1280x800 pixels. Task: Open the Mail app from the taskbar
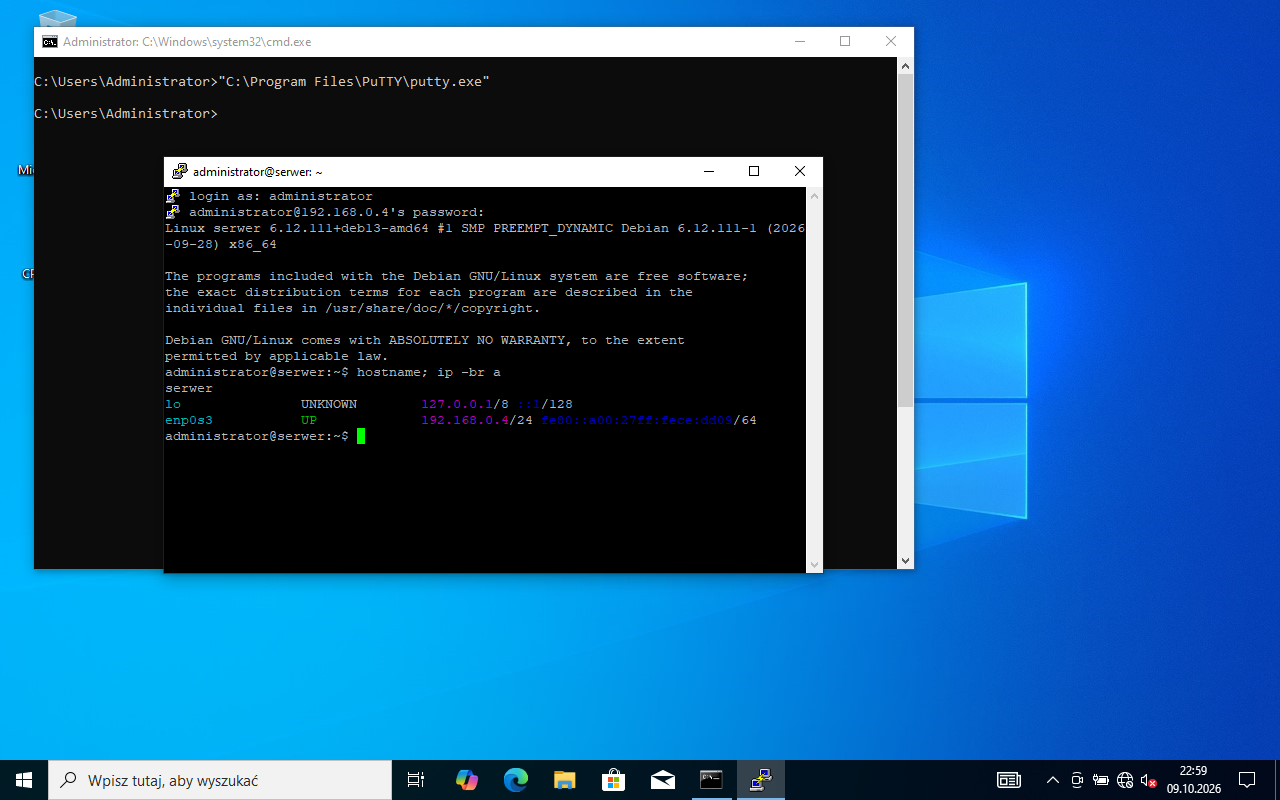[662, 780]
